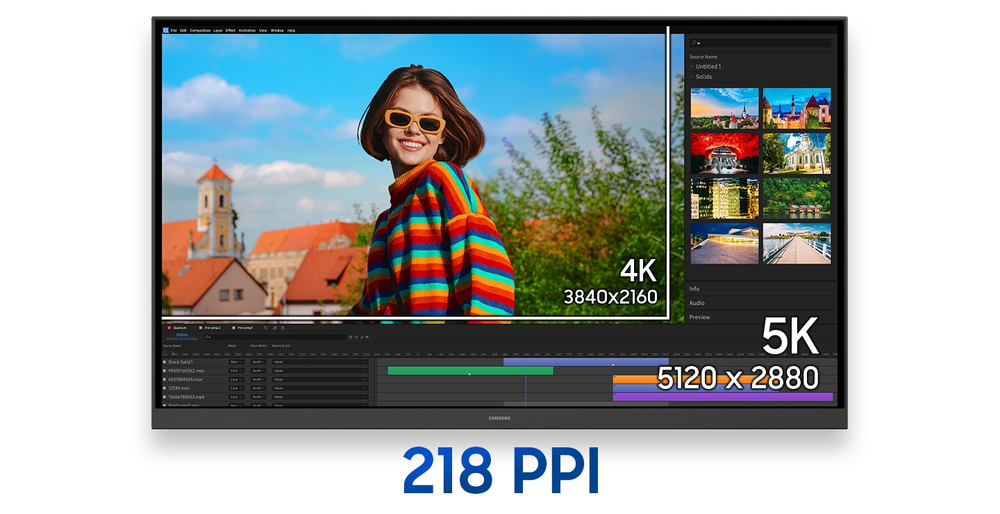The width and height of the screenshot is (1000, 514).
Task: Open Track Matte dropdown for 6507484065.mov
Action: pos(258,379)
